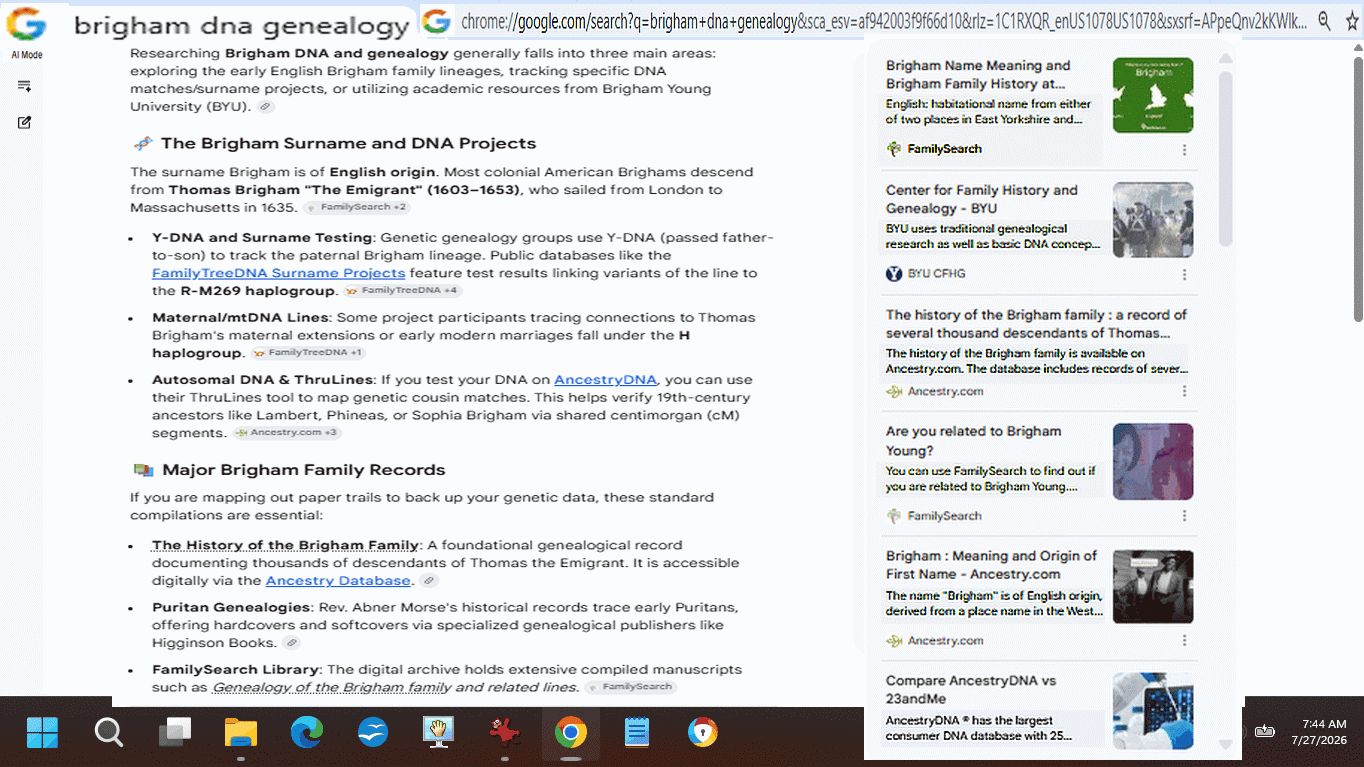
Task: Bookmark this page with the star icon
Action: (x=1352, y=21)
